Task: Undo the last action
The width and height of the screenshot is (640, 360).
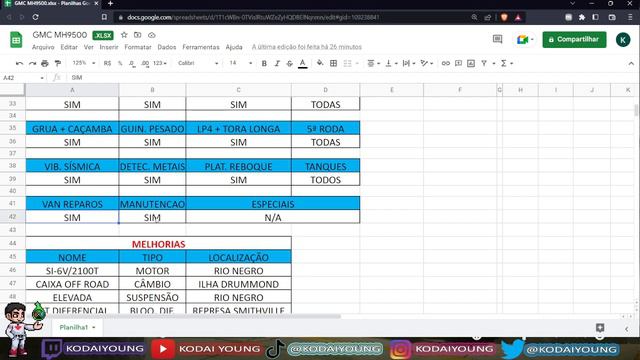Action: (19, 63)
